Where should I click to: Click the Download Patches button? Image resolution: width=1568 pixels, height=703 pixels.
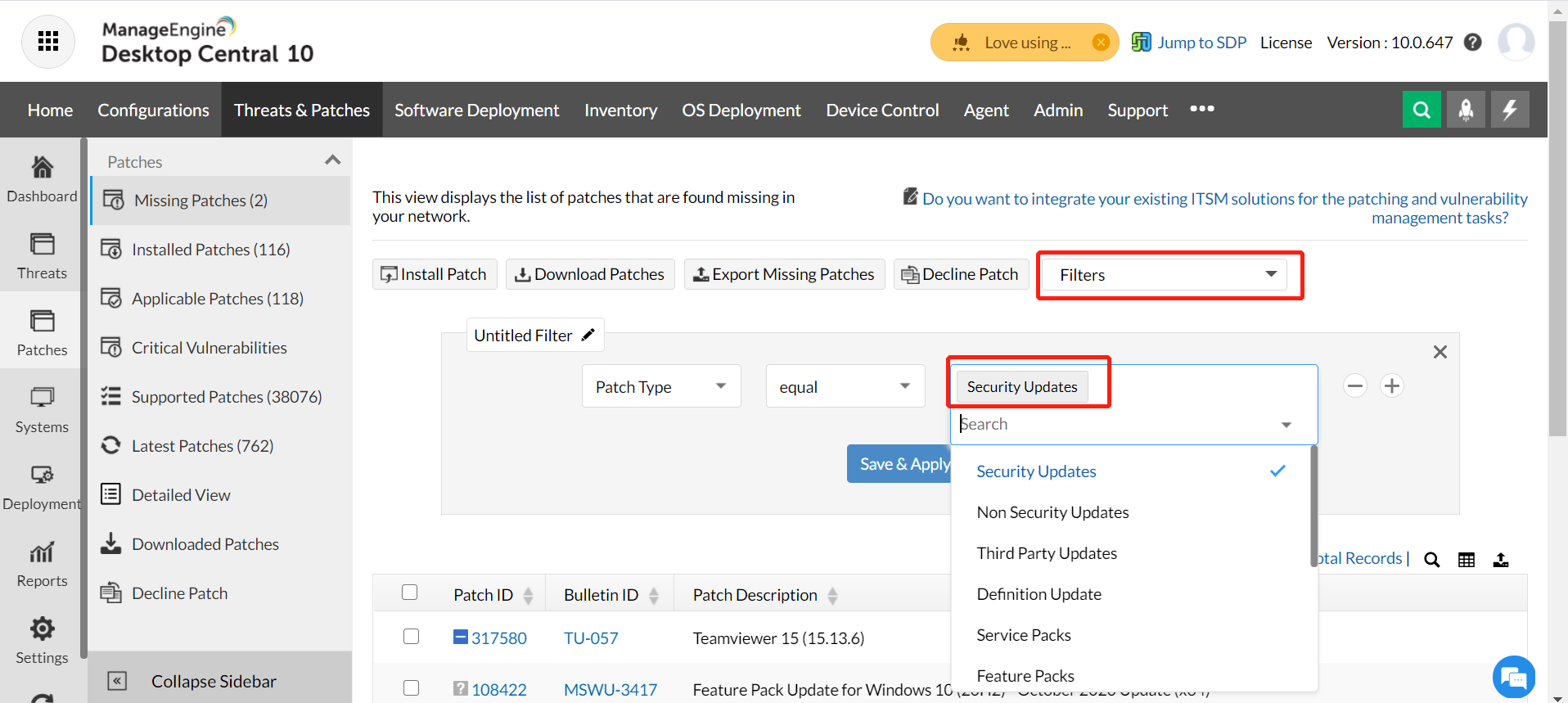[590, 274]
